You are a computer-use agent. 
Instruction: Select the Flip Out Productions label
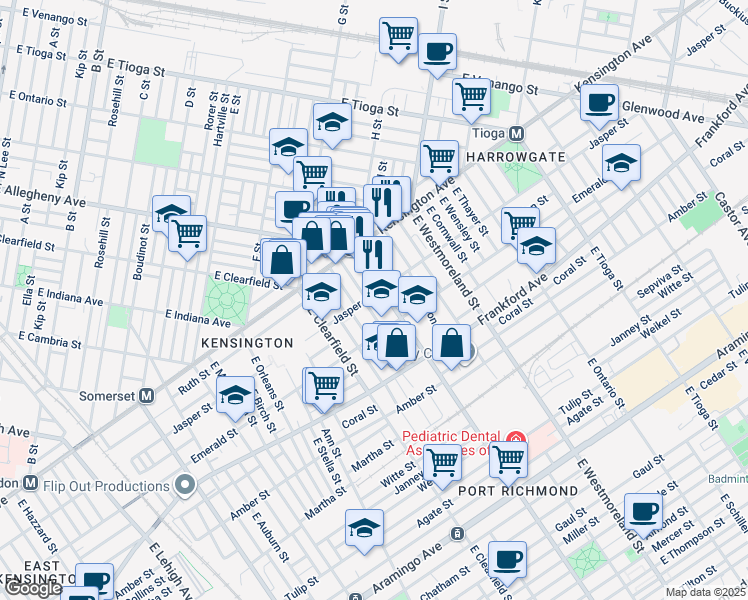click(106, 486)
